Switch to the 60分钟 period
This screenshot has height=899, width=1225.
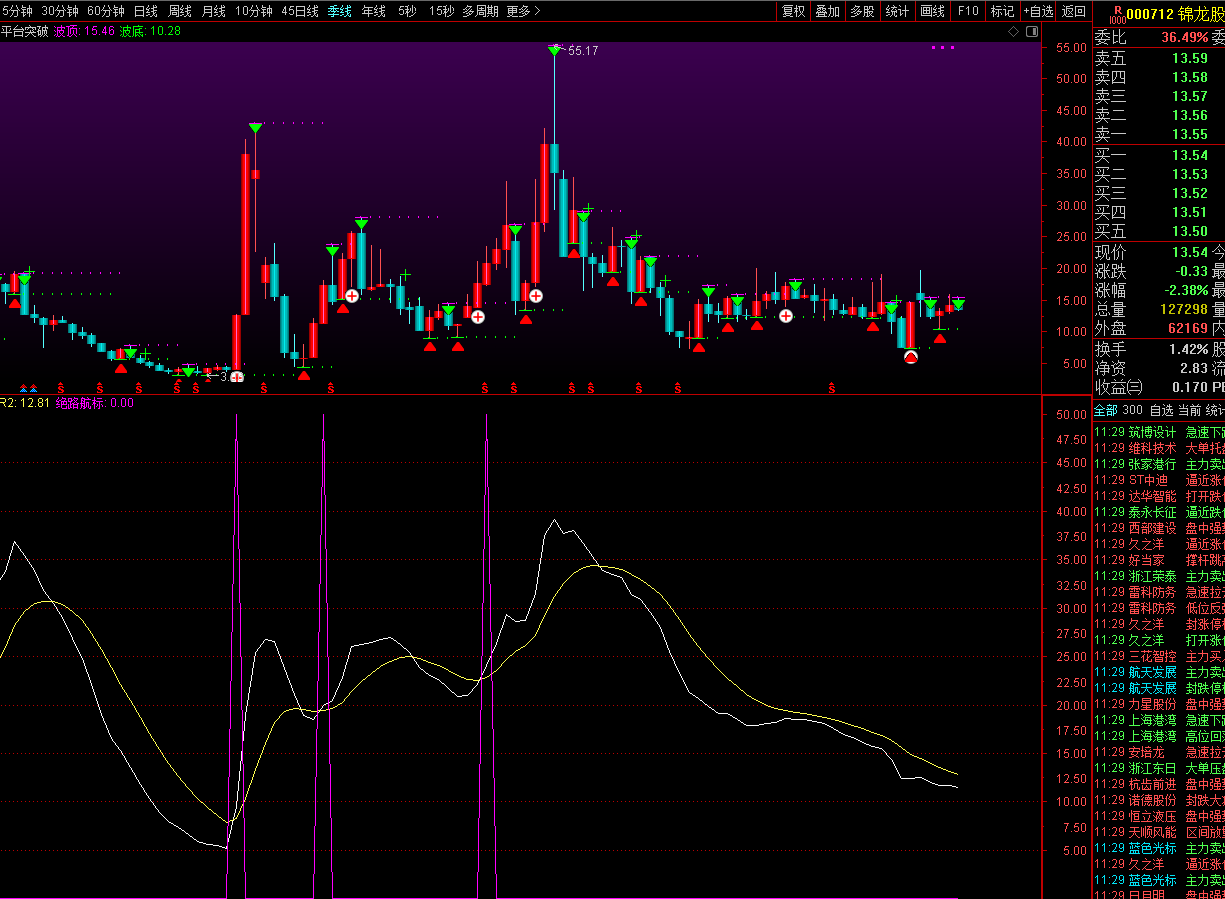(106, 11)
